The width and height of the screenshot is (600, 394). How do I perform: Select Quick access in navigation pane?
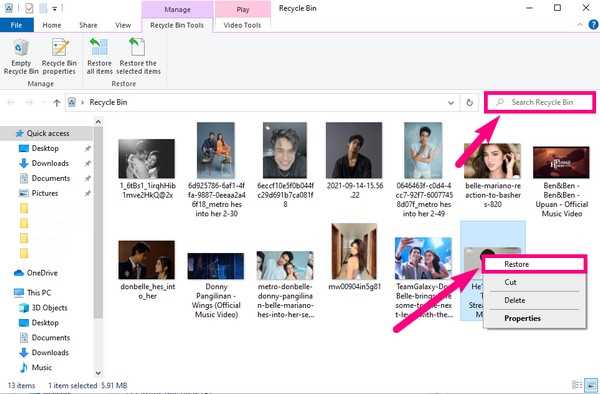47,133
